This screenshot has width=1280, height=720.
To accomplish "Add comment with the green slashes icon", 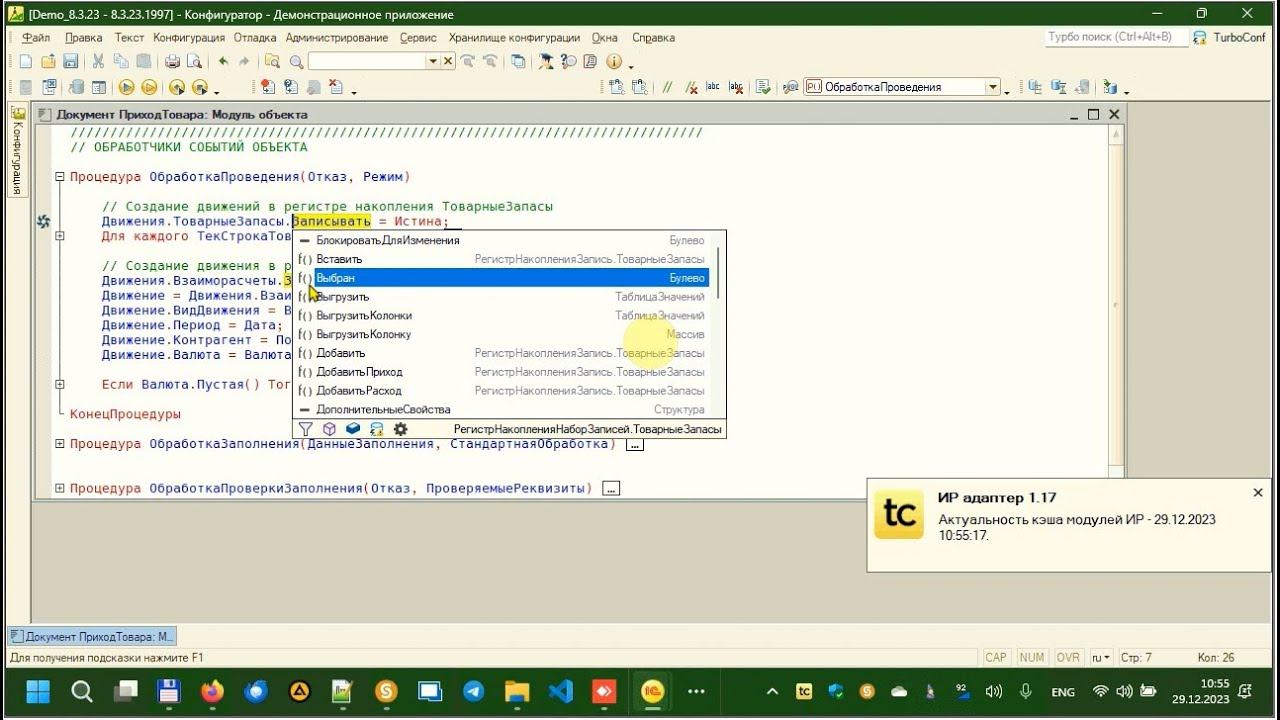I will [667, 87].
